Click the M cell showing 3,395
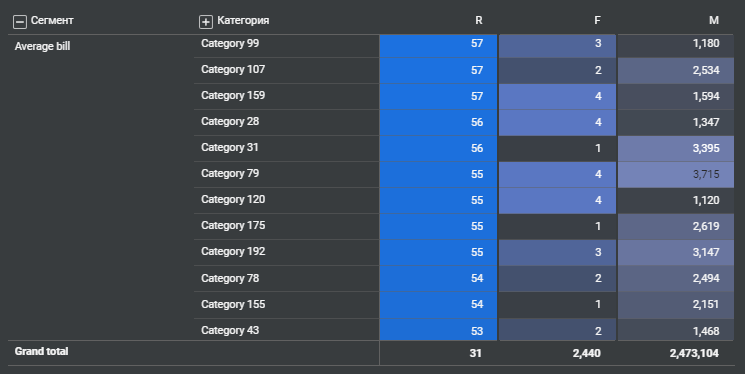 (x=676, y=148)
